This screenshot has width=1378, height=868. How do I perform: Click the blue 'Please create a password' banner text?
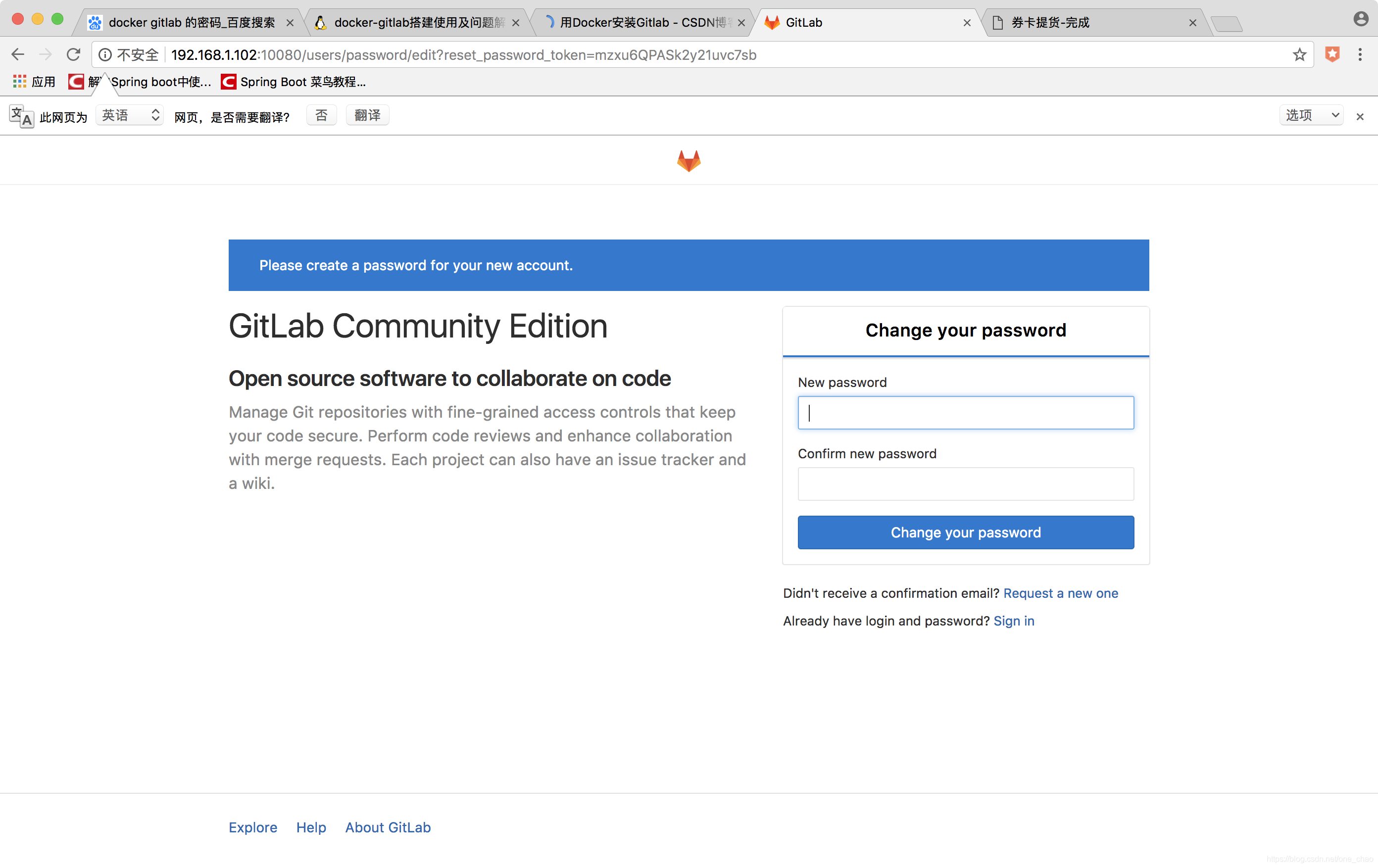pos(416,265)
